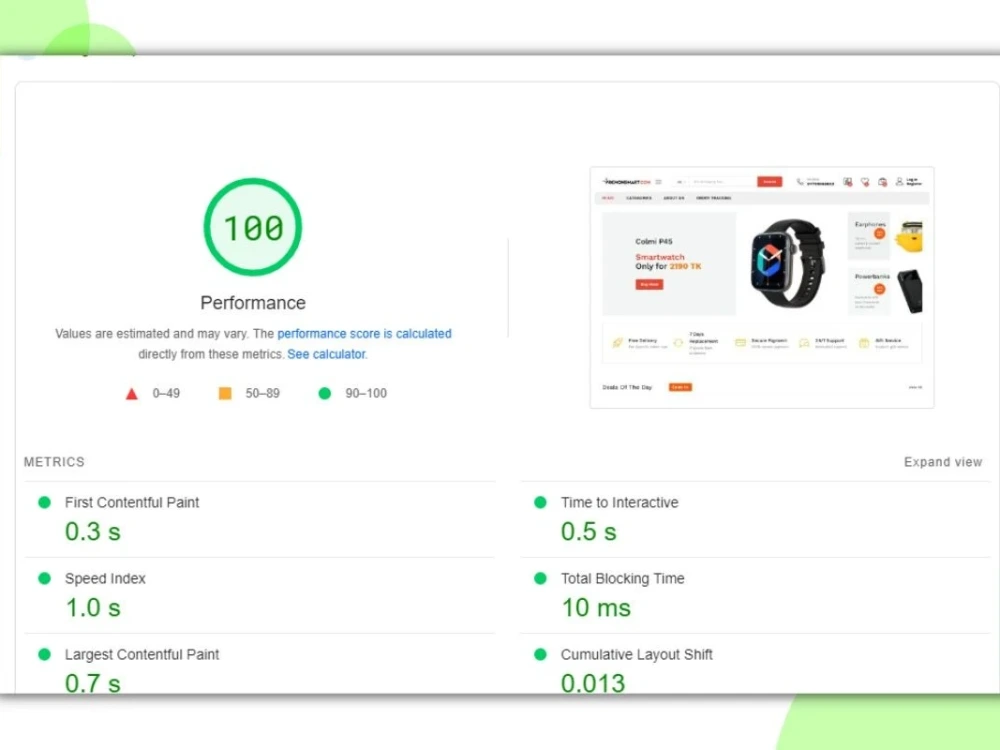Click the red search button in the site preview
Image resolution: width=1000 pixels, height=750 pixels.
point(770,182)
